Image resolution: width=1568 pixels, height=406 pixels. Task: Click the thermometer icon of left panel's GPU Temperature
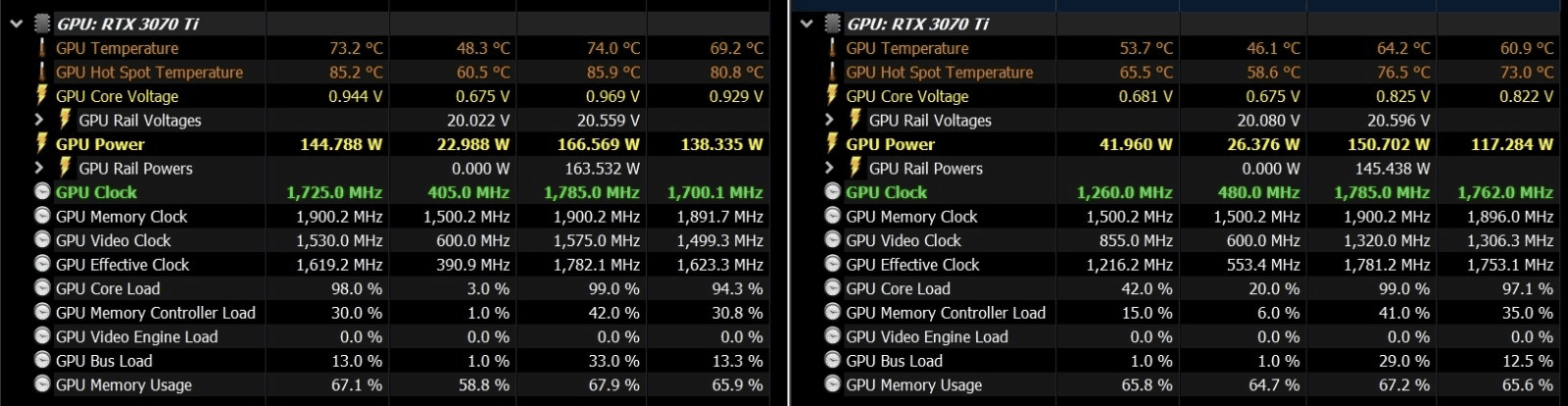coord(42,48)
